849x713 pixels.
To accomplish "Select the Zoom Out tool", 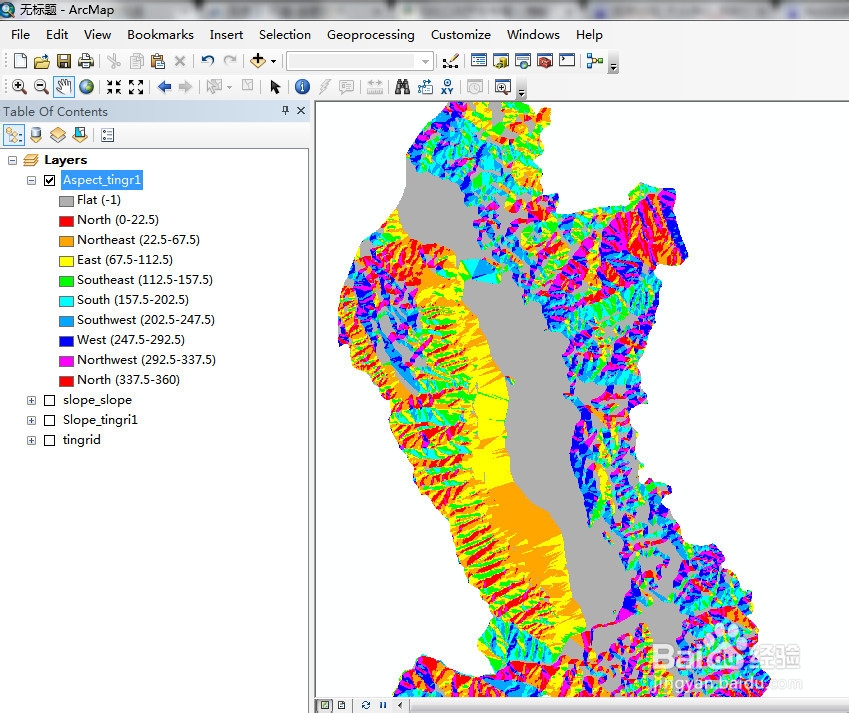I will [41, 87].
